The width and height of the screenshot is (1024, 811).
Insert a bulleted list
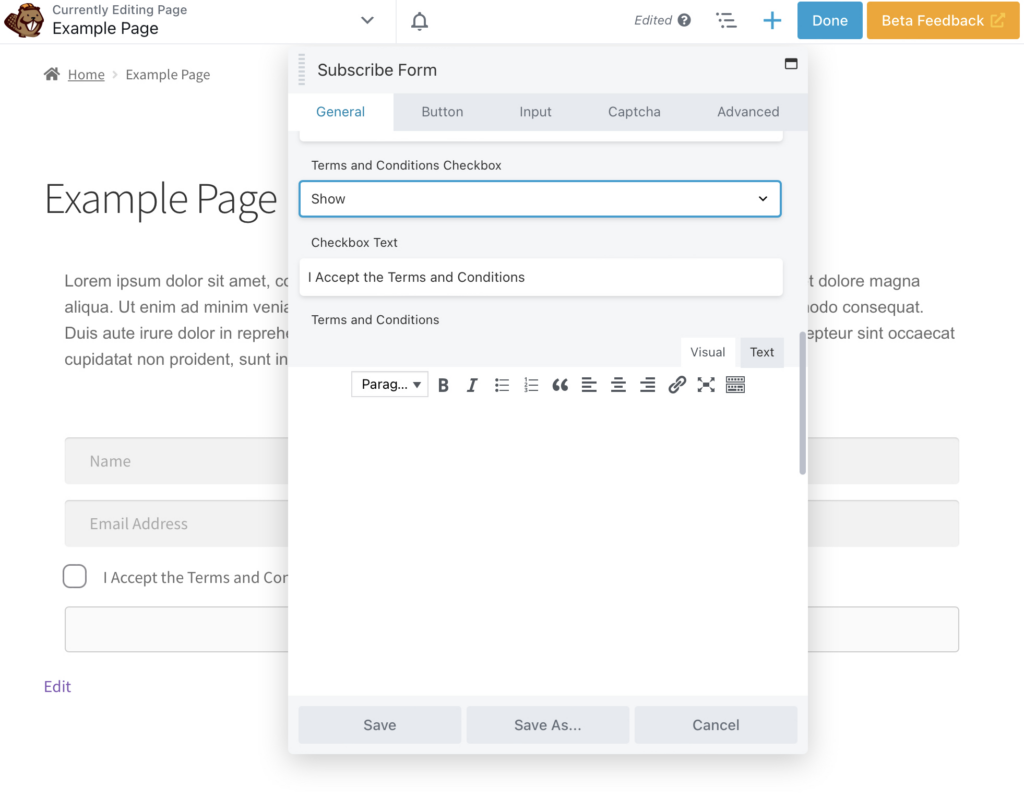[x=501, y=384]
